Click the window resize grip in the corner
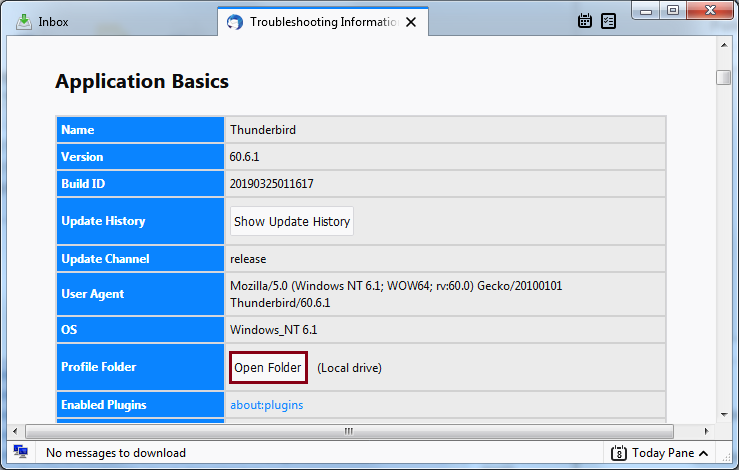Viewport: 739px width, 470px height. point(726,456)
